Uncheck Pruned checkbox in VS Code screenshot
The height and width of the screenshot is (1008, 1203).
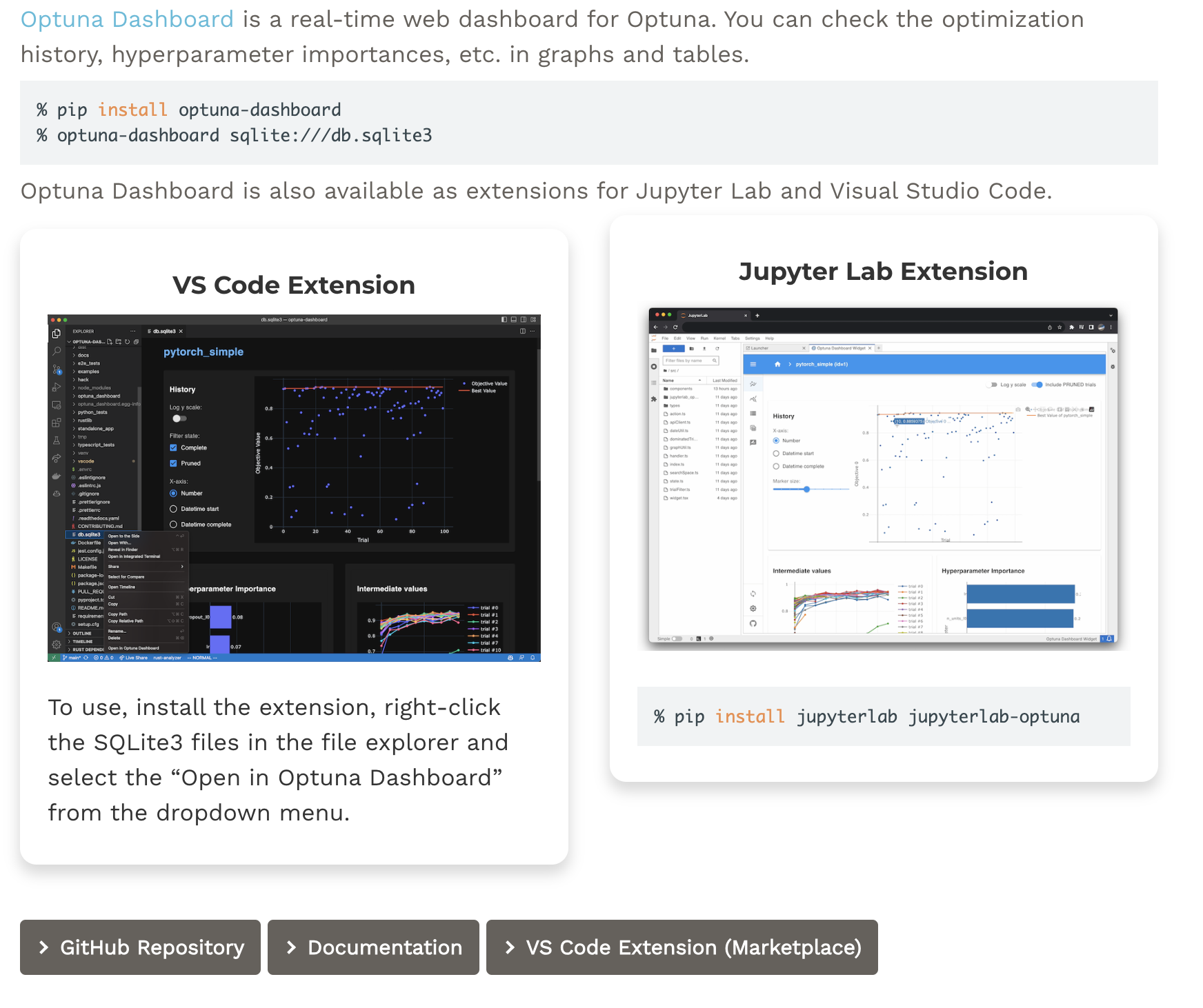tap(173, 463)
